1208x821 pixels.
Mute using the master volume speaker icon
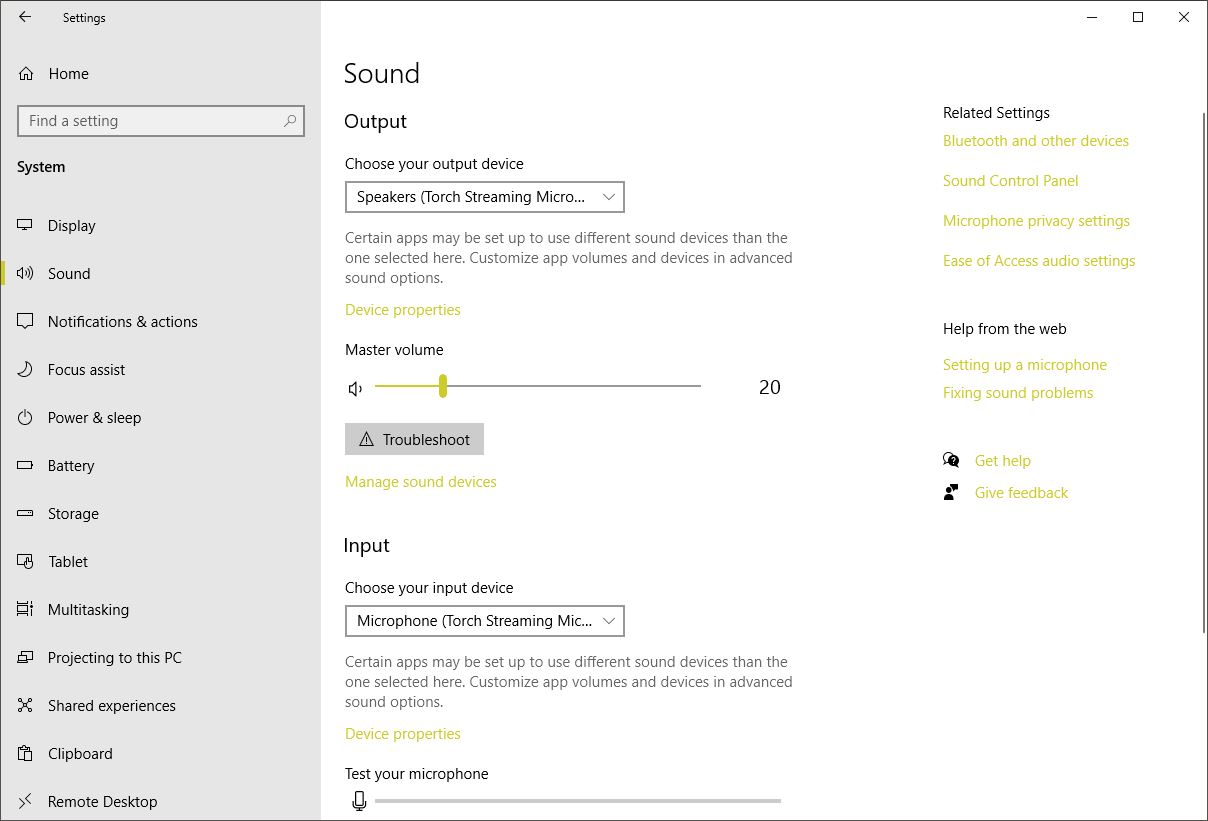tap(355, 388)
